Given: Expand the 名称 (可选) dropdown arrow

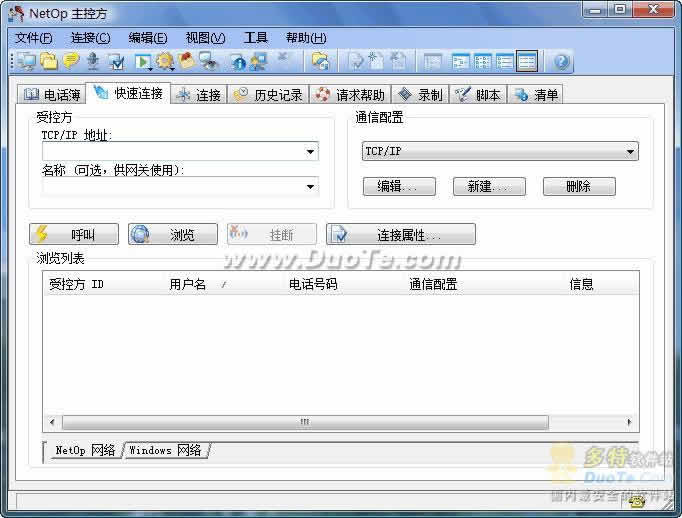Looking at the screenshot, I should coord(310,187).
